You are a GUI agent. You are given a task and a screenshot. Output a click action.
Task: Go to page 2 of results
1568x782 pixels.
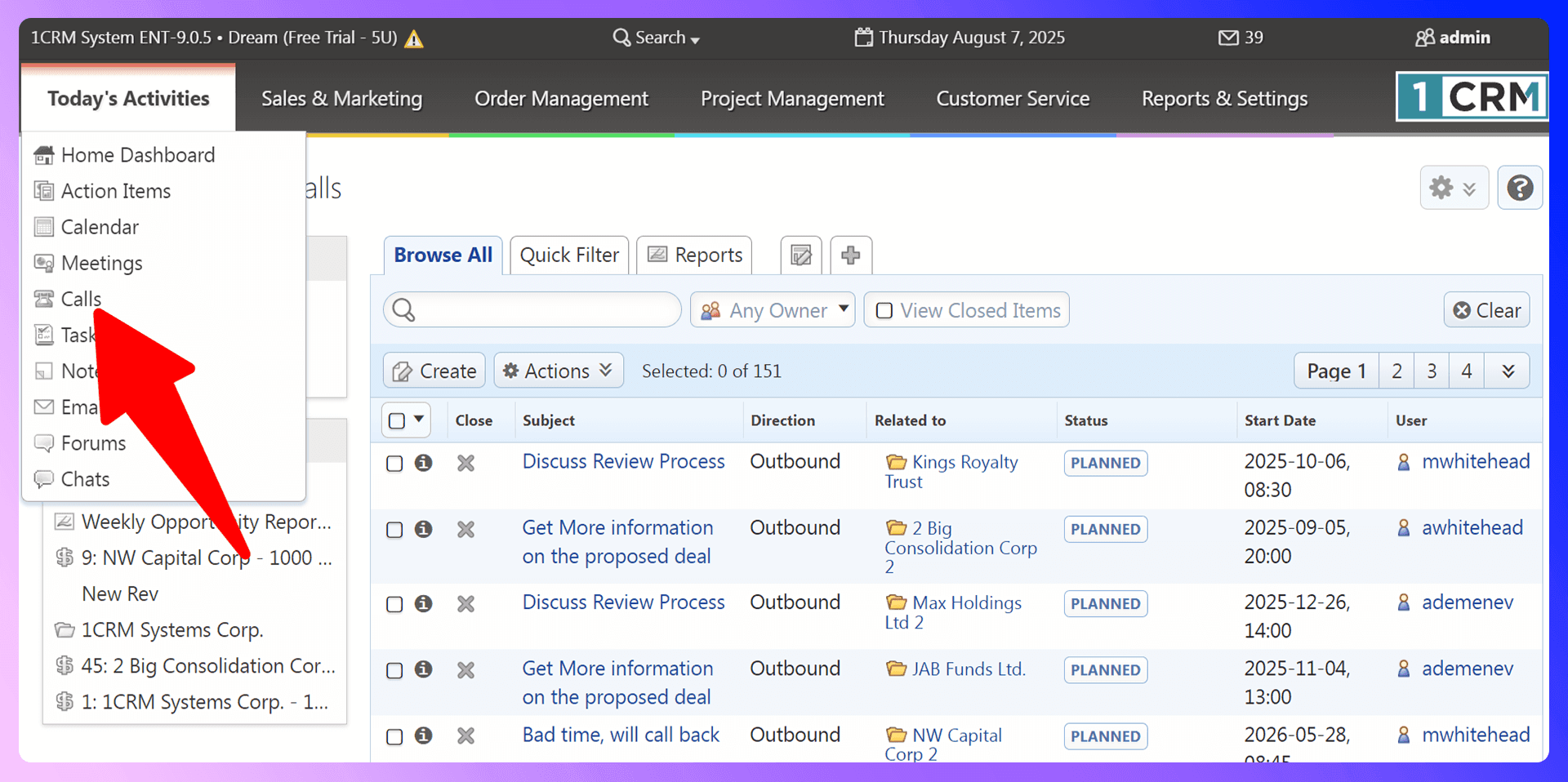pos(1396,371)
